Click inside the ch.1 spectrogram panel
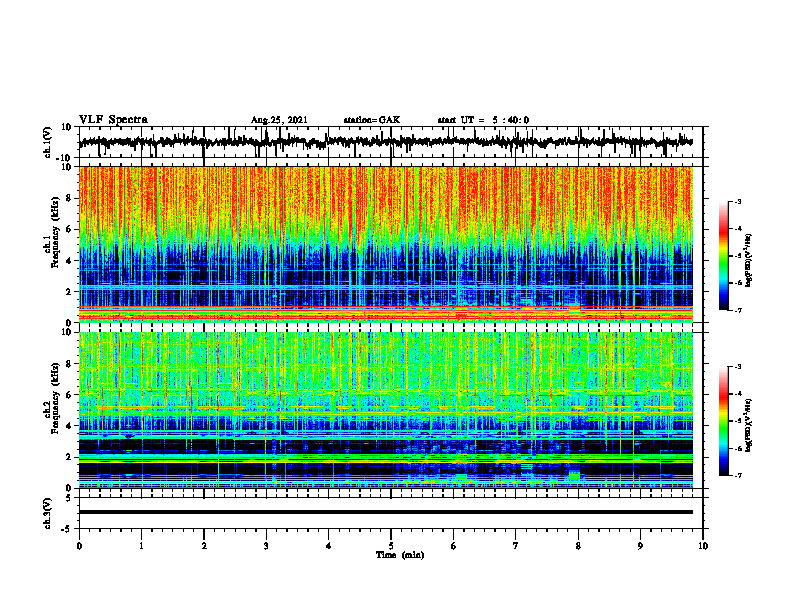The height and width of the screenshot is (612, 792). click(x=386, y=244)
